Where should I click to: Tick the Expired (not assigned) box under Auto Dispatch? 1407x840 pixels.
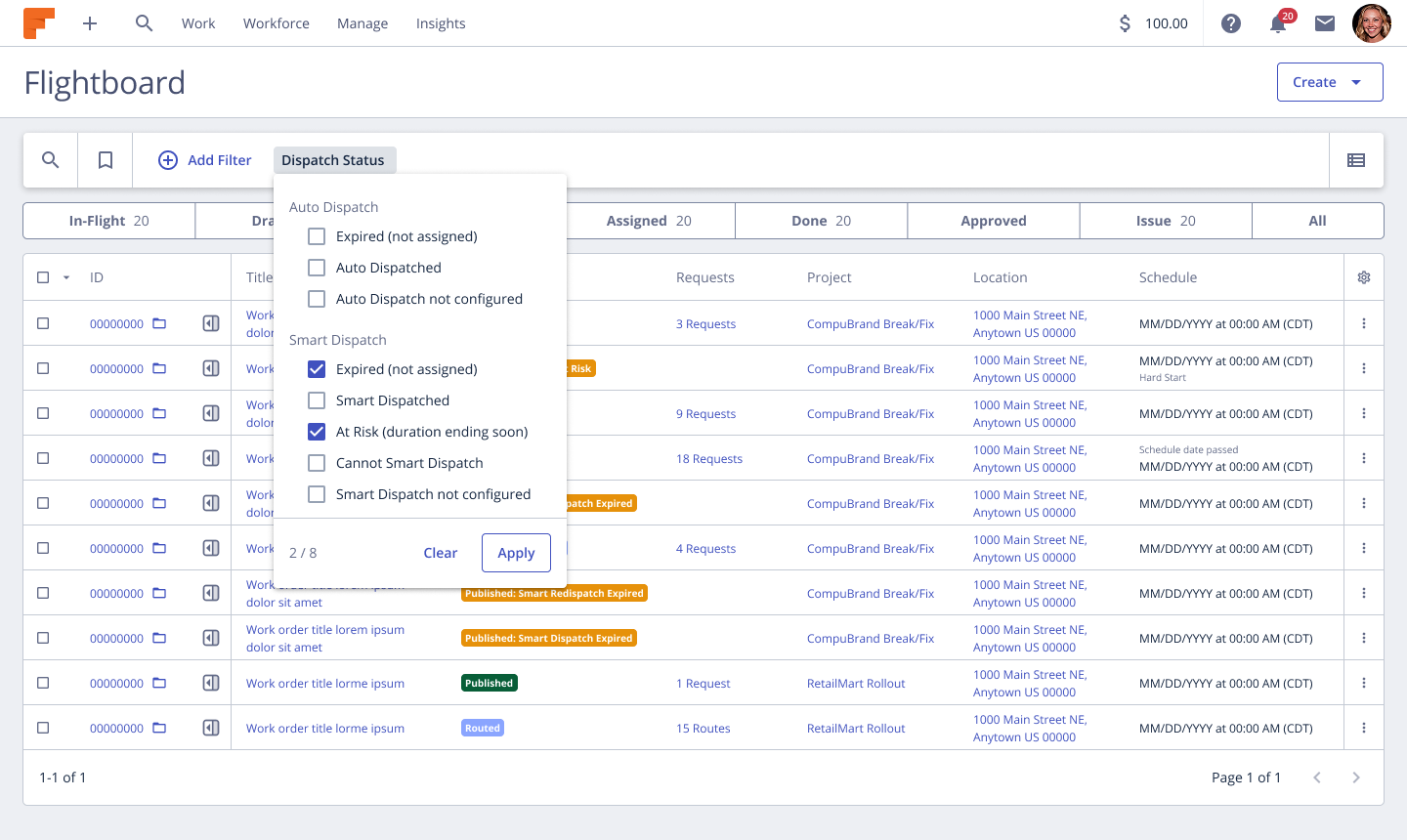pyautogui.click(x=317, y=236)
